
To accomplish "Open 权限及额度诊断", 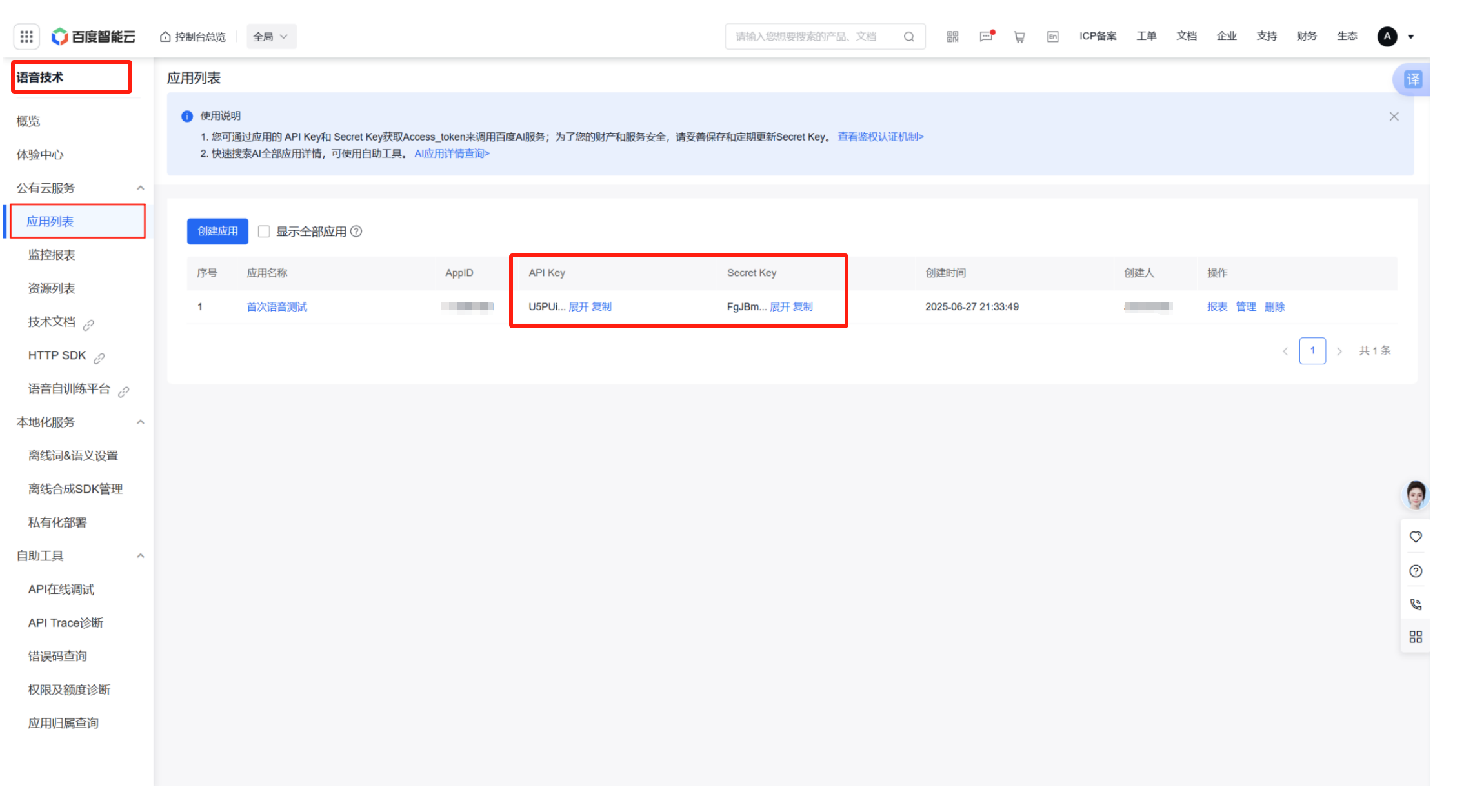I will [x=69, y=689].
